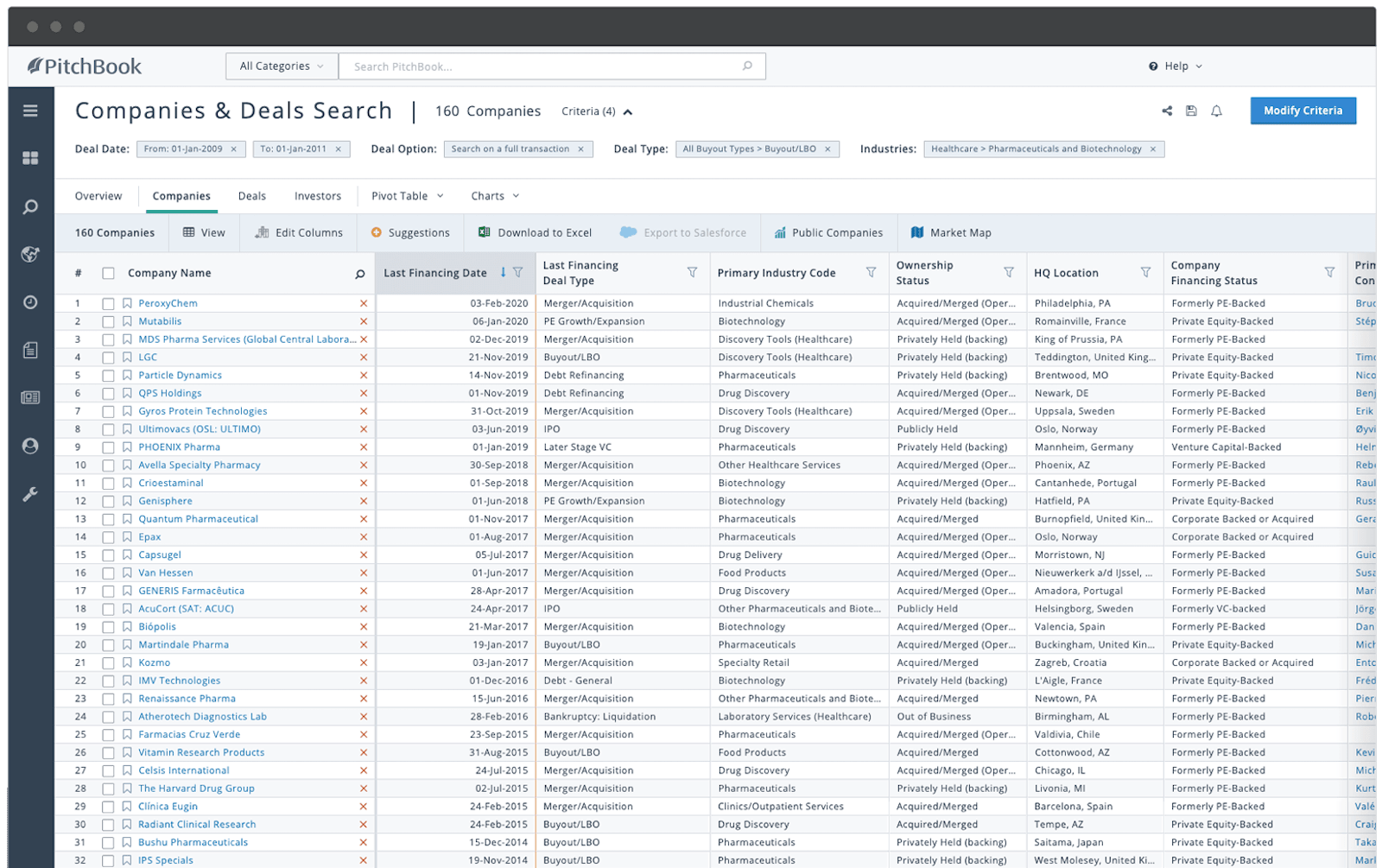Open the globe icon in sidebar
The image size is (1382, 868).
click(x=30, y=254)
